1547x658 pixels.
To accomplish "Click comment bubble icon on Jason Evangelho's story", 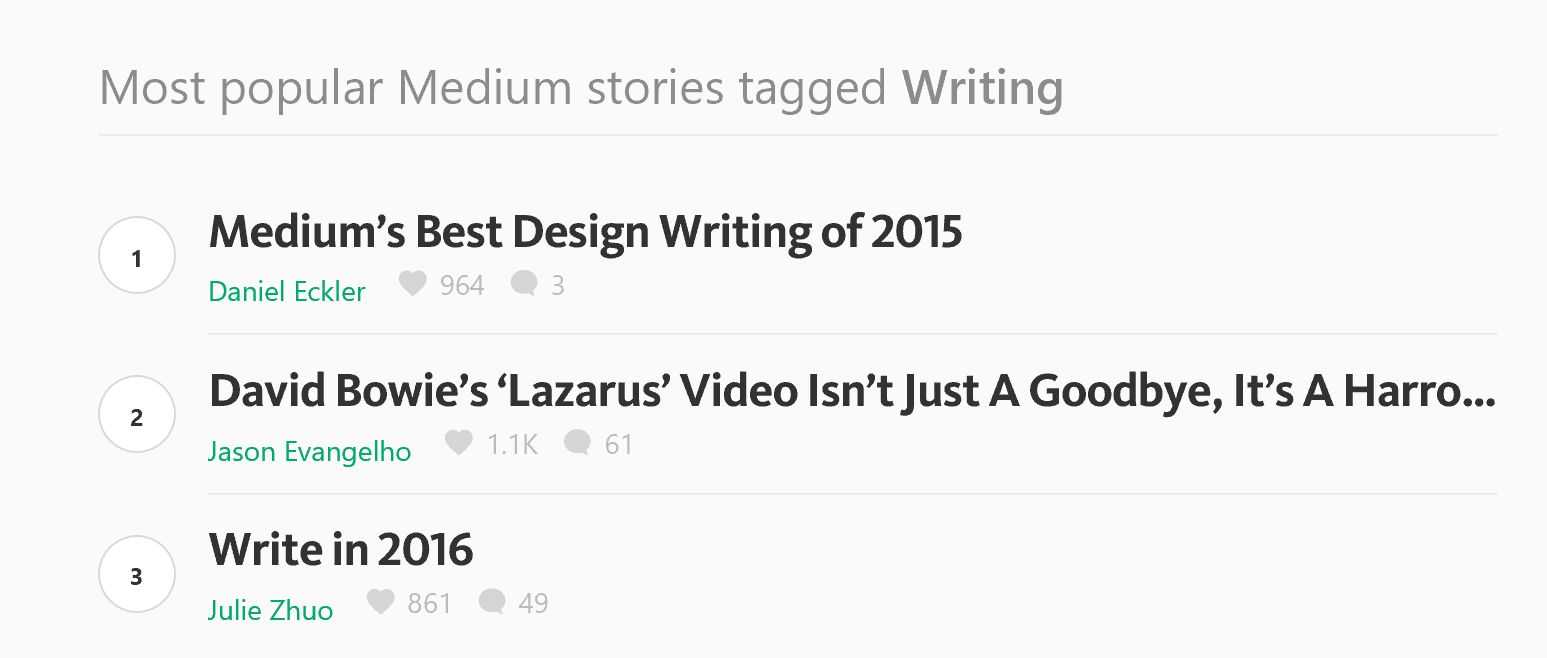I will [x=577, y=442].
